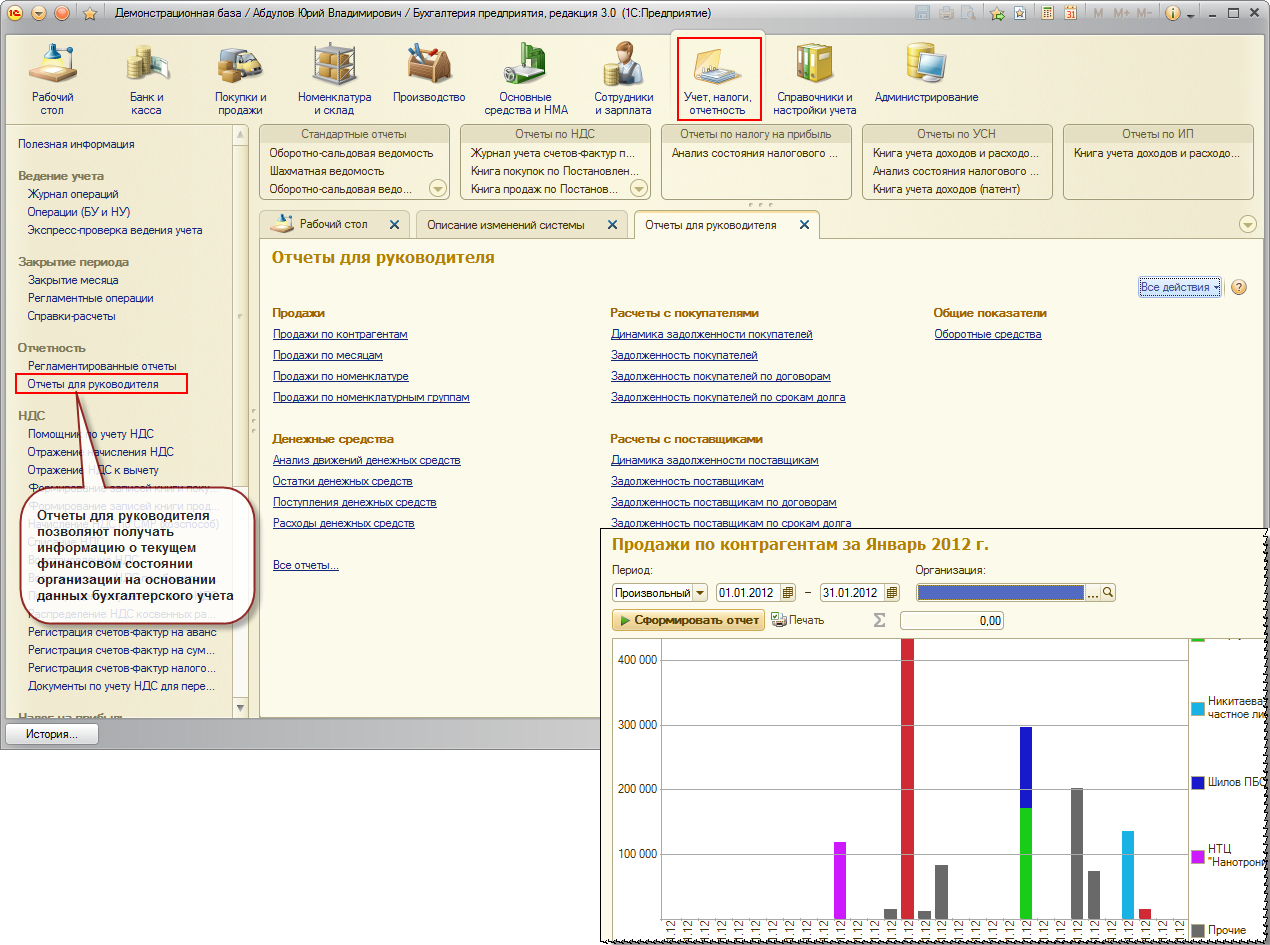The image size is (1270, 945).
Task: Click the start date field 01.01.2012
Action: 749,592
